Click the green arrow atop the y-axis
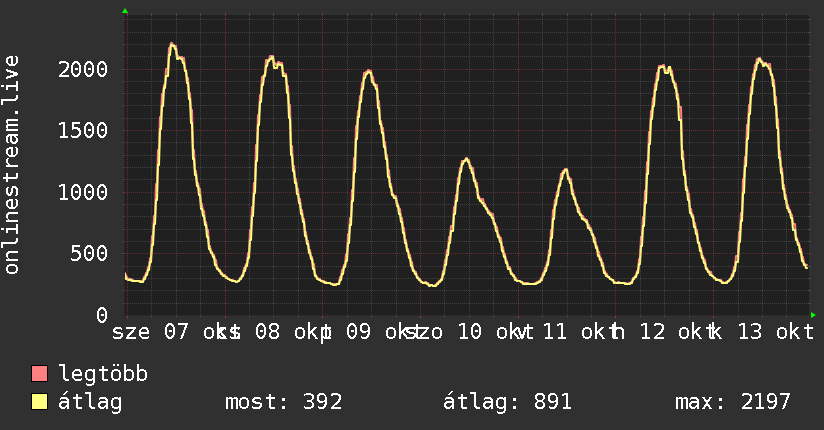 pyautogui.click(x=125, y=11)
